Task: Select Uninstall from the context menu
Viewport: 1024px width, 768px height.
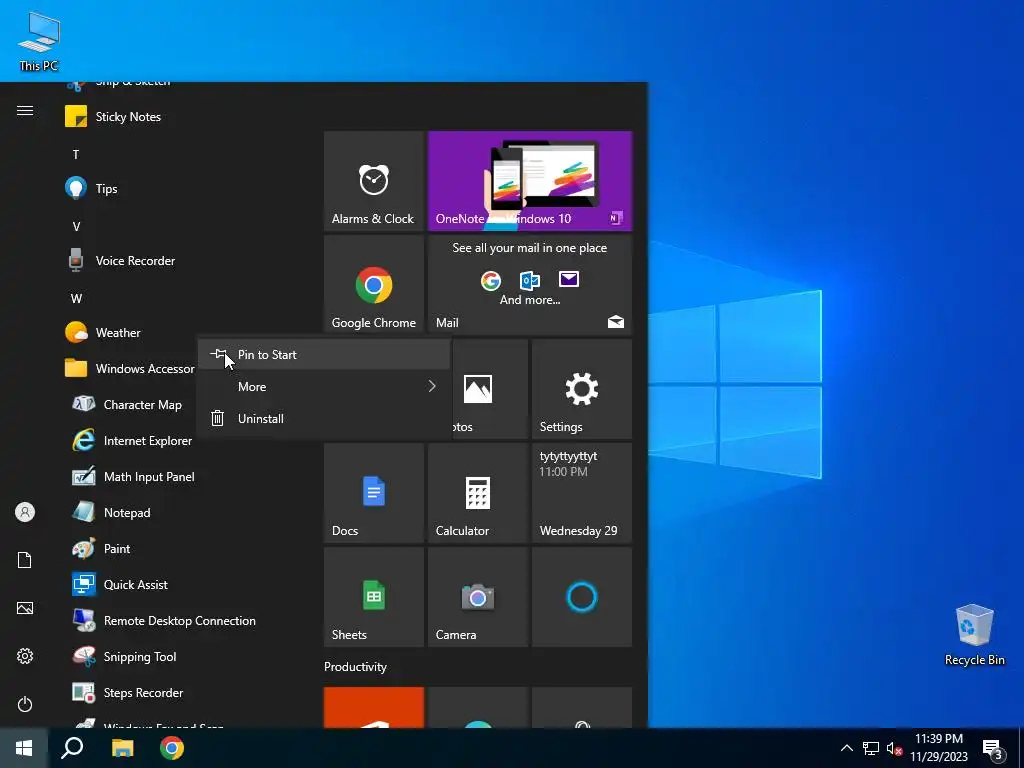Action: coord(324,419)
